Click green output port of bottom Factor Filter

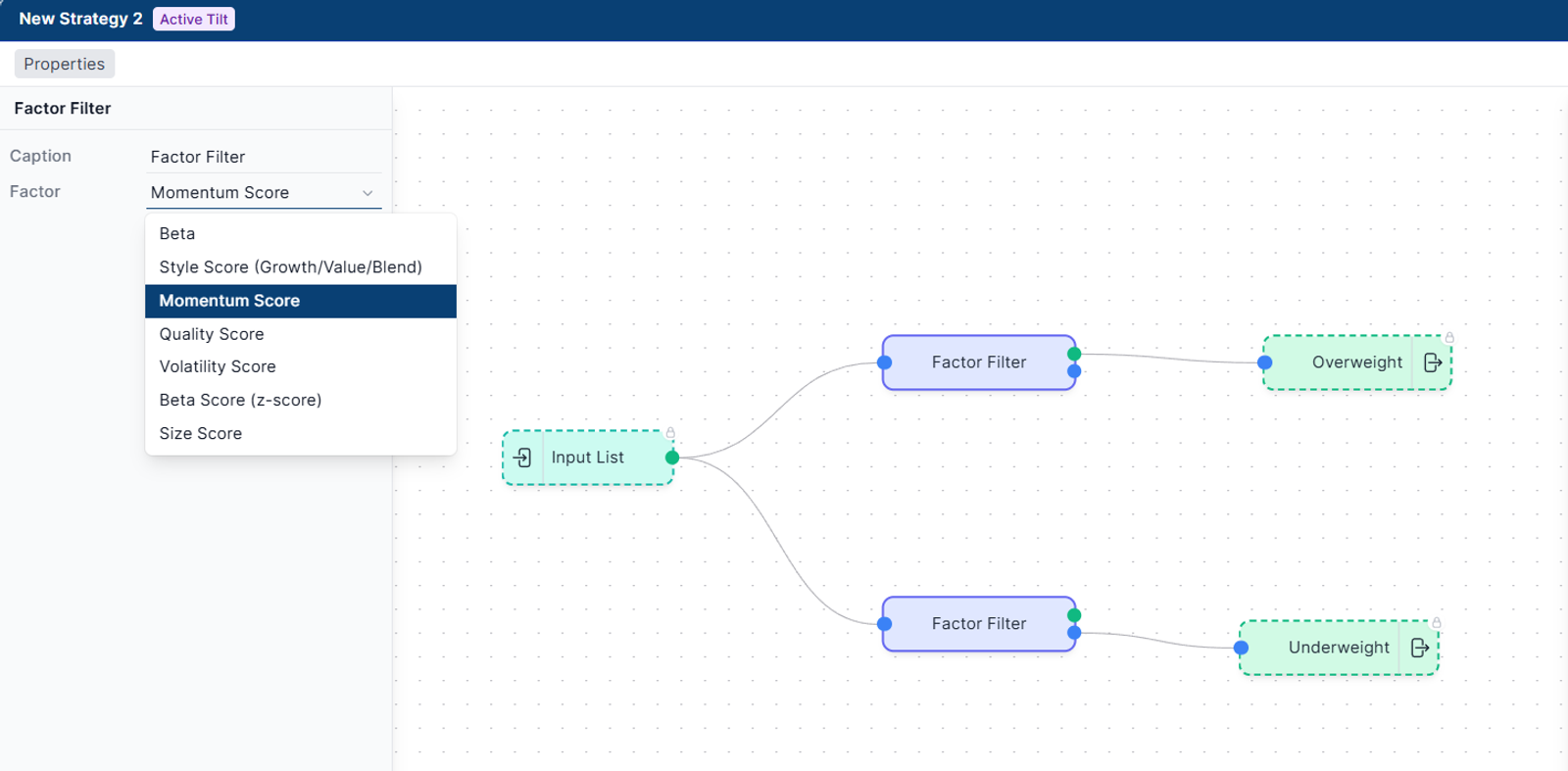1074,615
